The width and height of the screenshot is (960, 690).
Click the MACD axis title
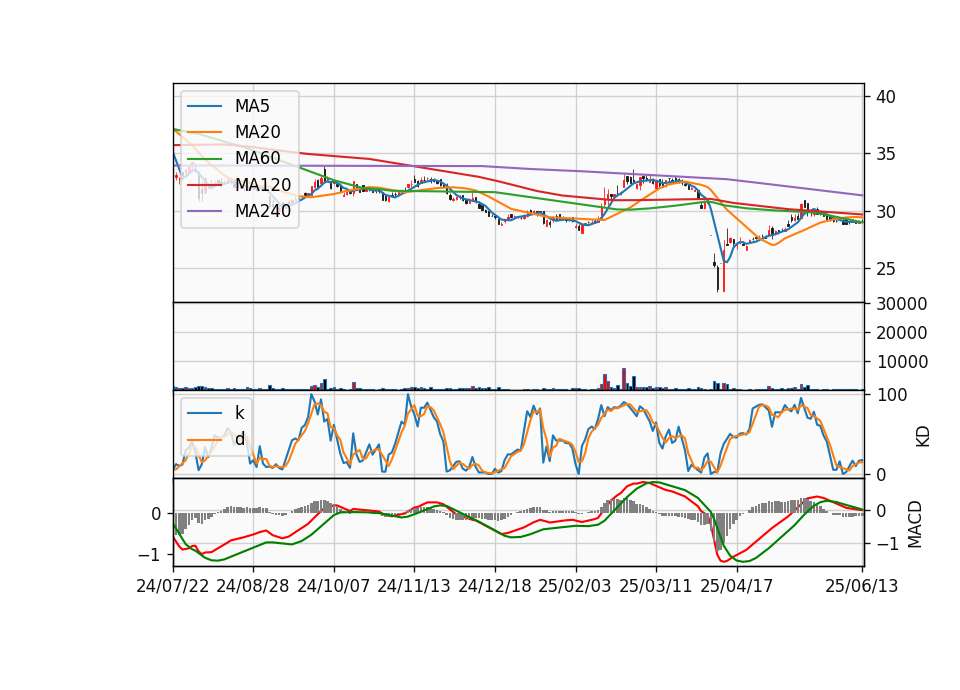tap(915, 524)
